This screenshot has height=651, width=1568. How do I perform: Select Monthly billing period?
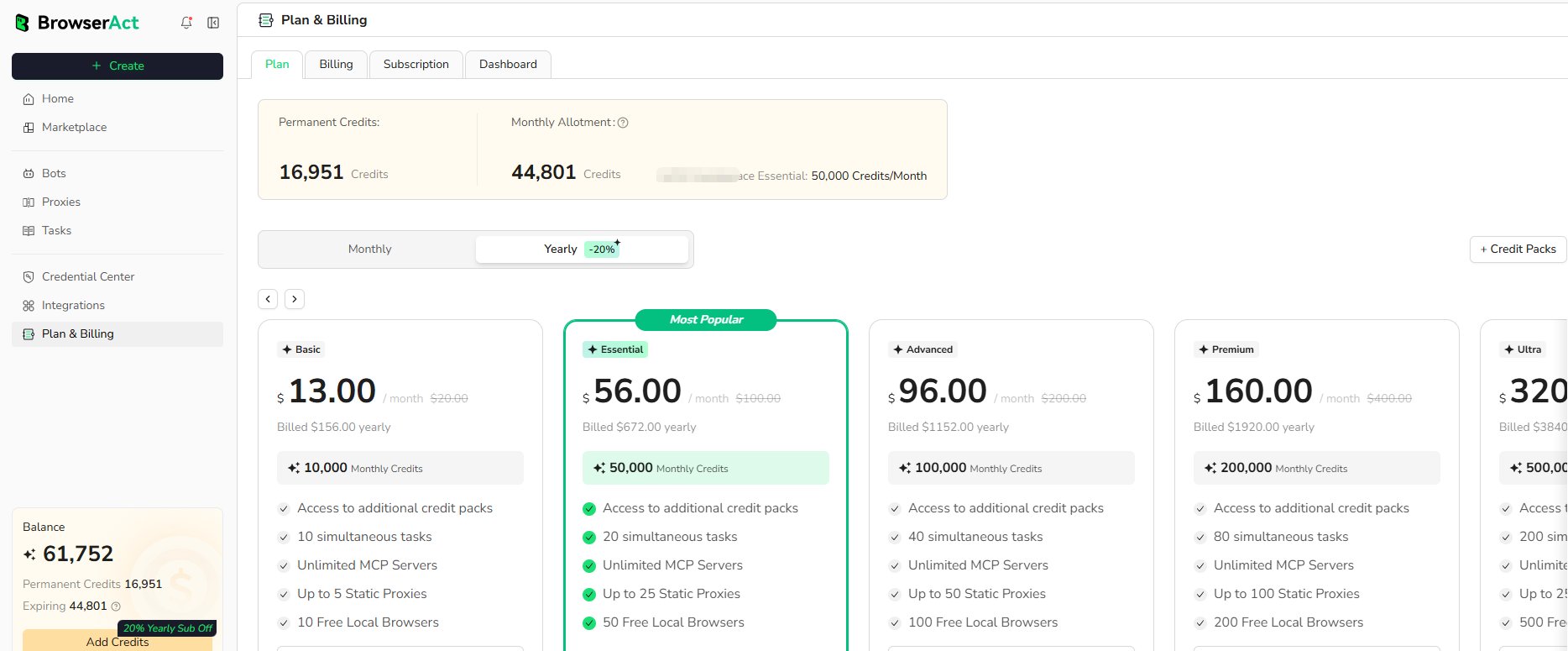pos(369,249)
